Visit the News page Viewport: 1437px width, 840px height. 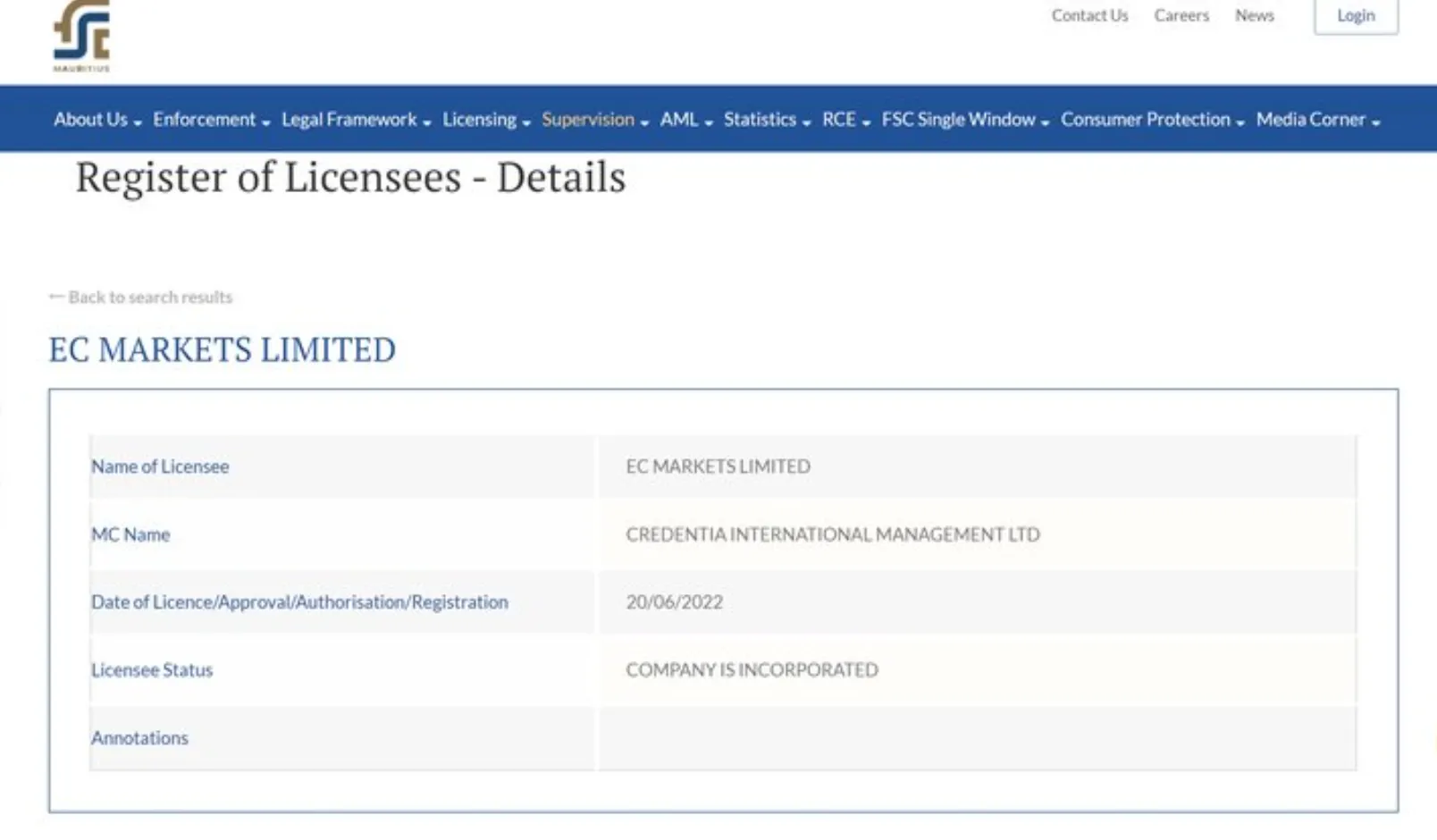point(1254,16)
